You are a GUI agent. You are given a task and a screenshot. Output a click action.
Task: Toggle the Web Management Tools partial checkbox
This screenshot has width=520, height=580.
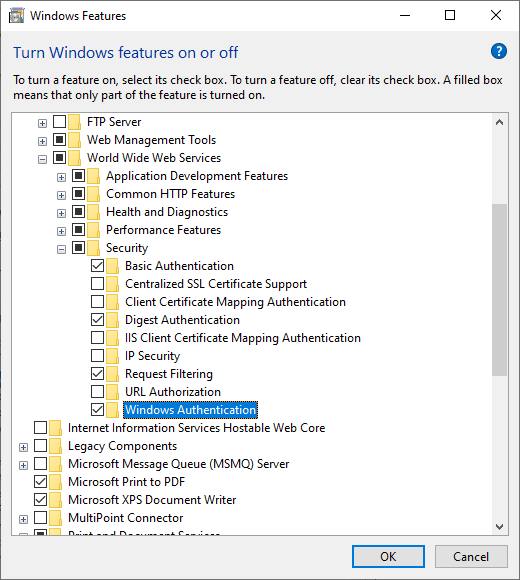(x=59, y=139)
